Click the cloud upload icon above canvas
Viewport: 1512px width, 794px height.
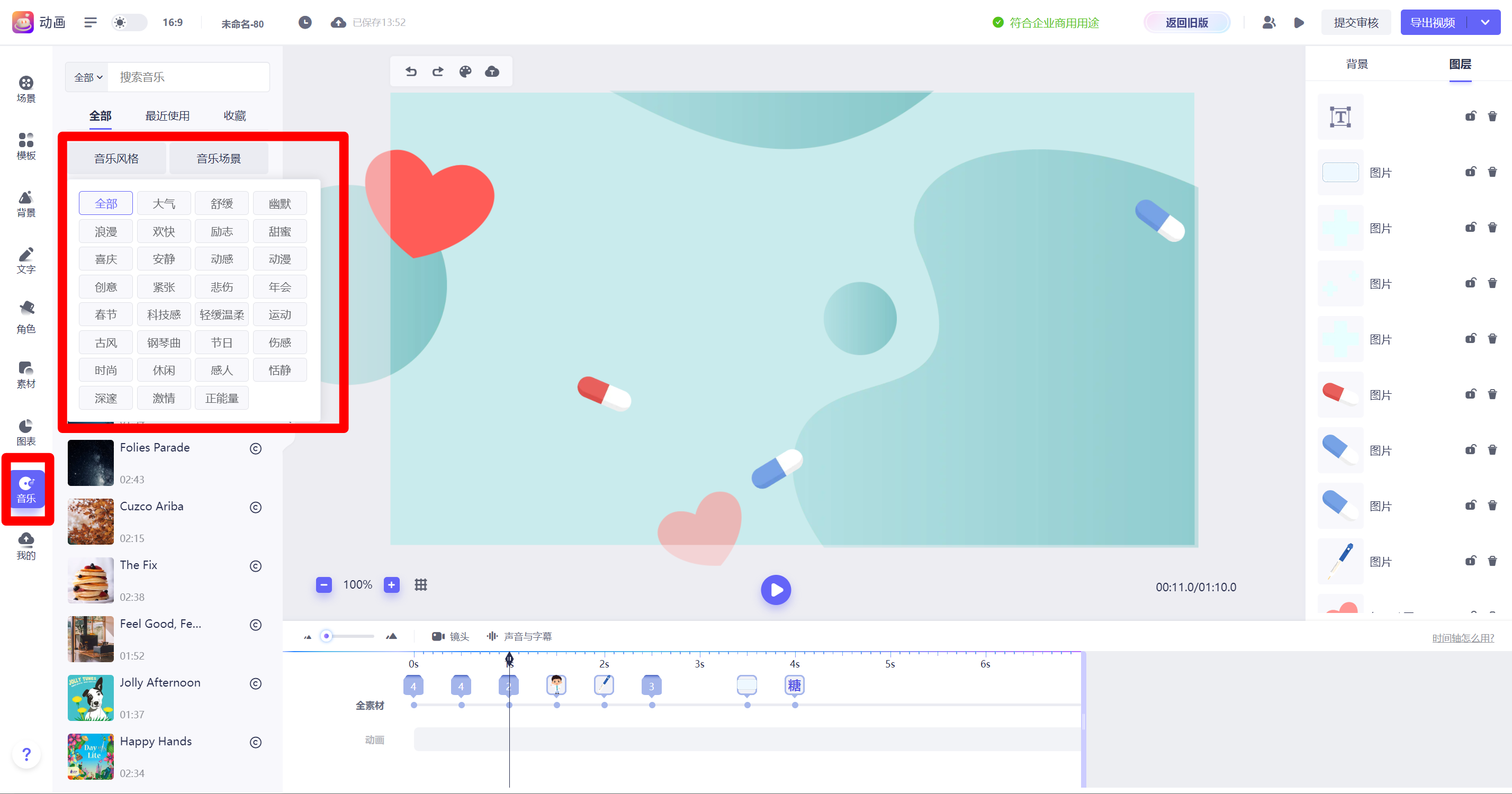pyautogui.click(x=492, y=71)
